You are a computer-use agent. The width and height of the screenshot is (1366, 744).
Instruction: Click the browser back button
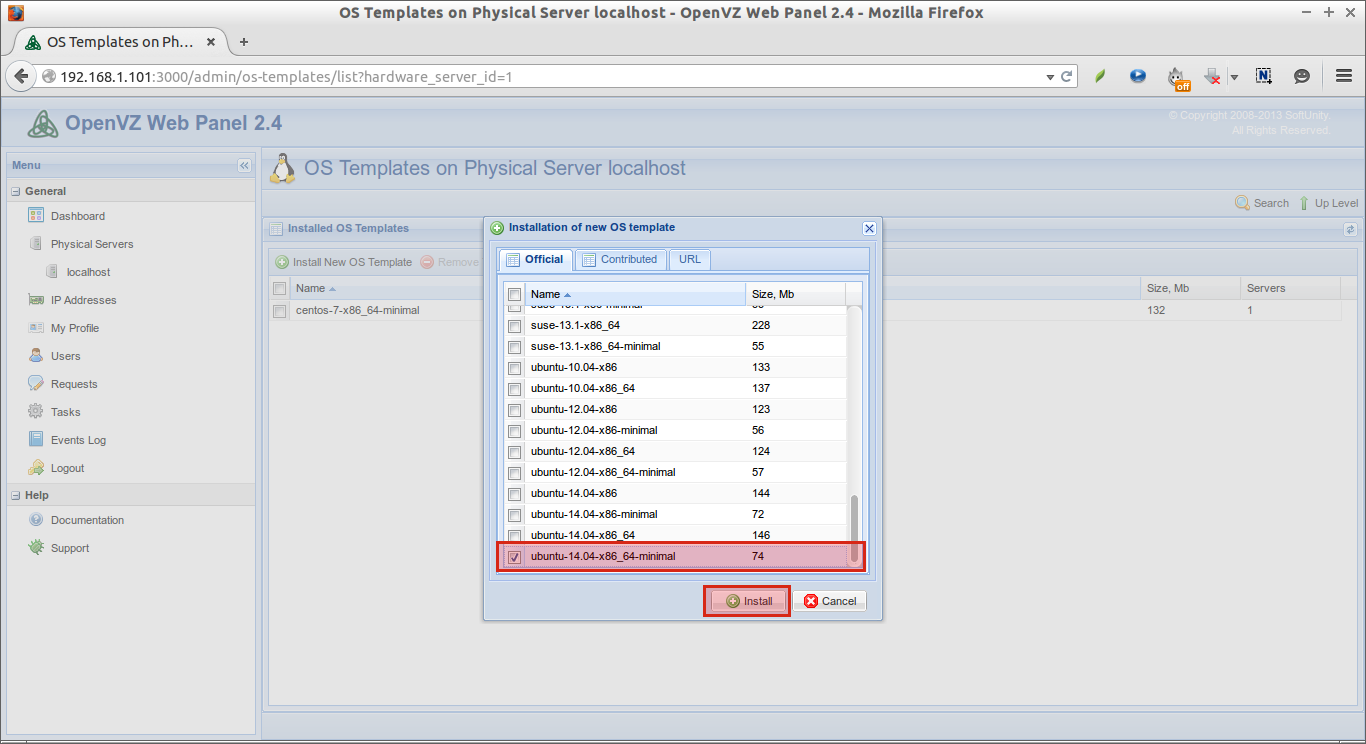pos(21,76)
